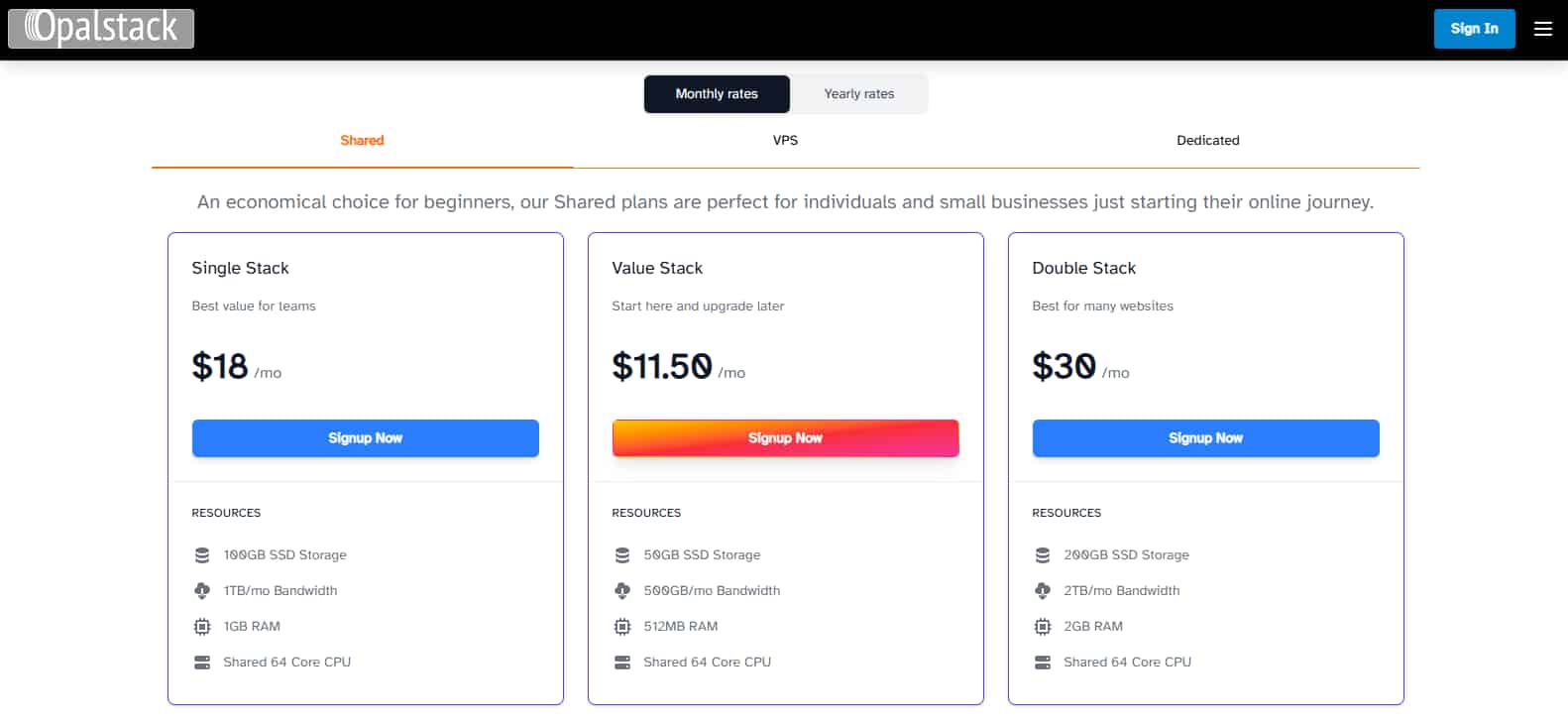This screenshot has height=727, width=1568.
Task: Click storage icon next to 50GB SSD Storage
Action: click(622, 555)
